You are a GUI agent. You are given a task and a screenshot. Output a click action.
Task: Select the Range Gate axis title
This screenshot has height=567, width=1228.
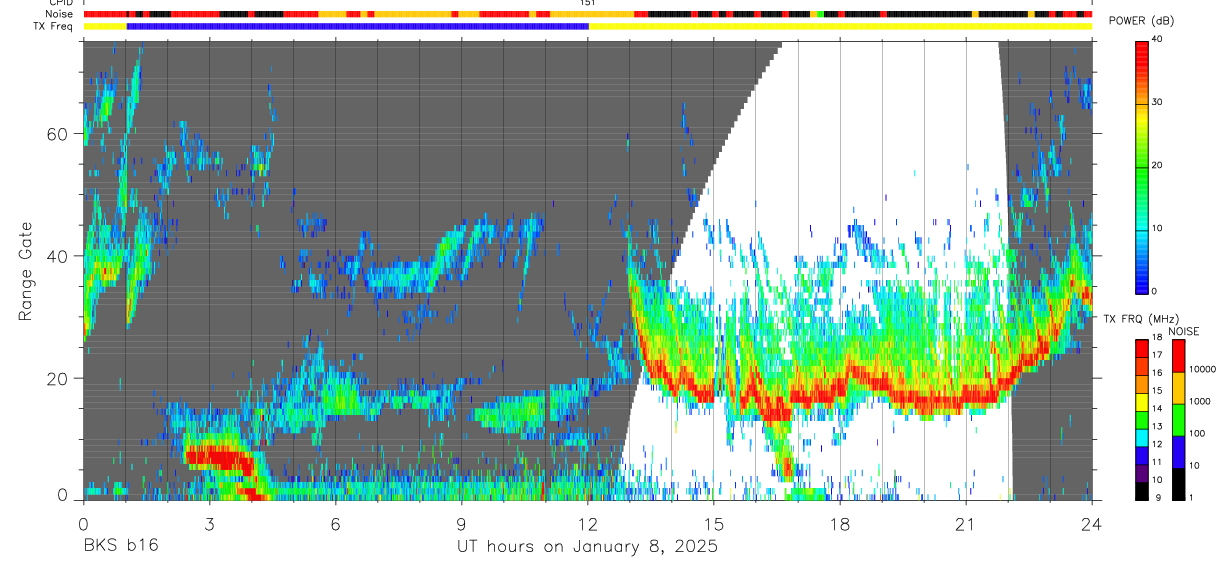[x=26, y=271]
